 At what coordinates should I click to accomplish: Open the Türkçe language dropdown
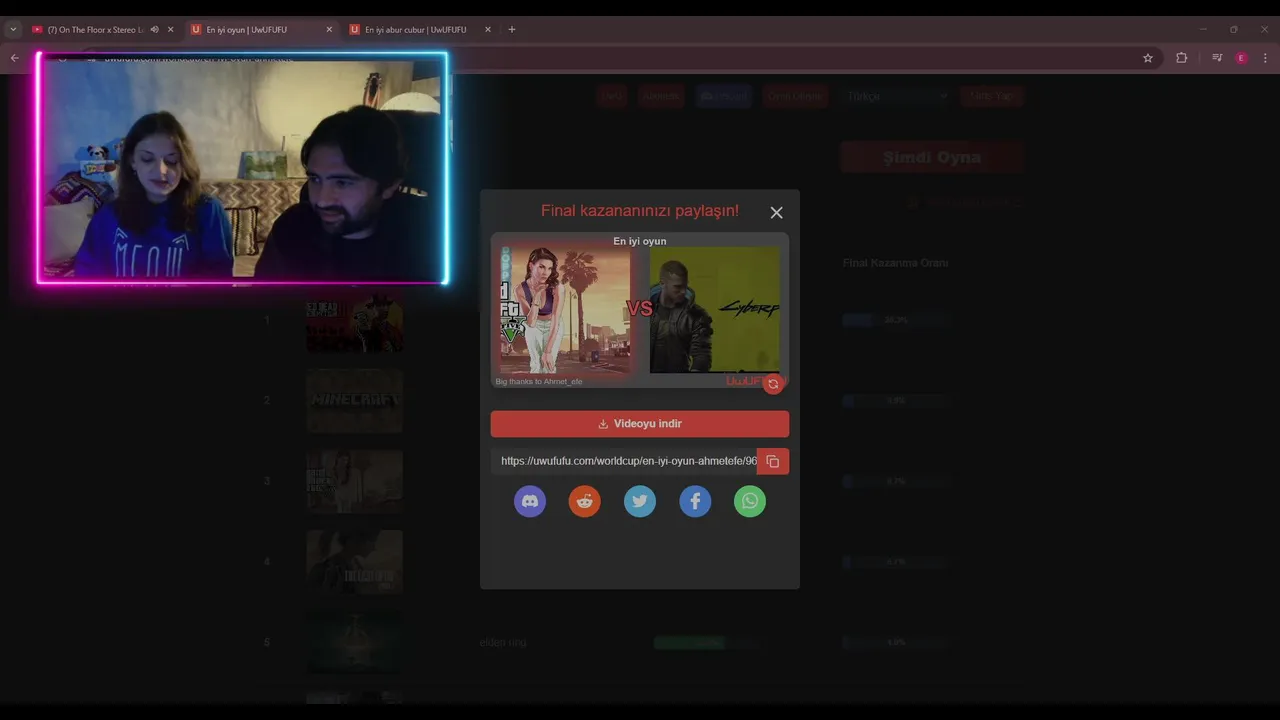pyautogui.click(x=896, y=96)
